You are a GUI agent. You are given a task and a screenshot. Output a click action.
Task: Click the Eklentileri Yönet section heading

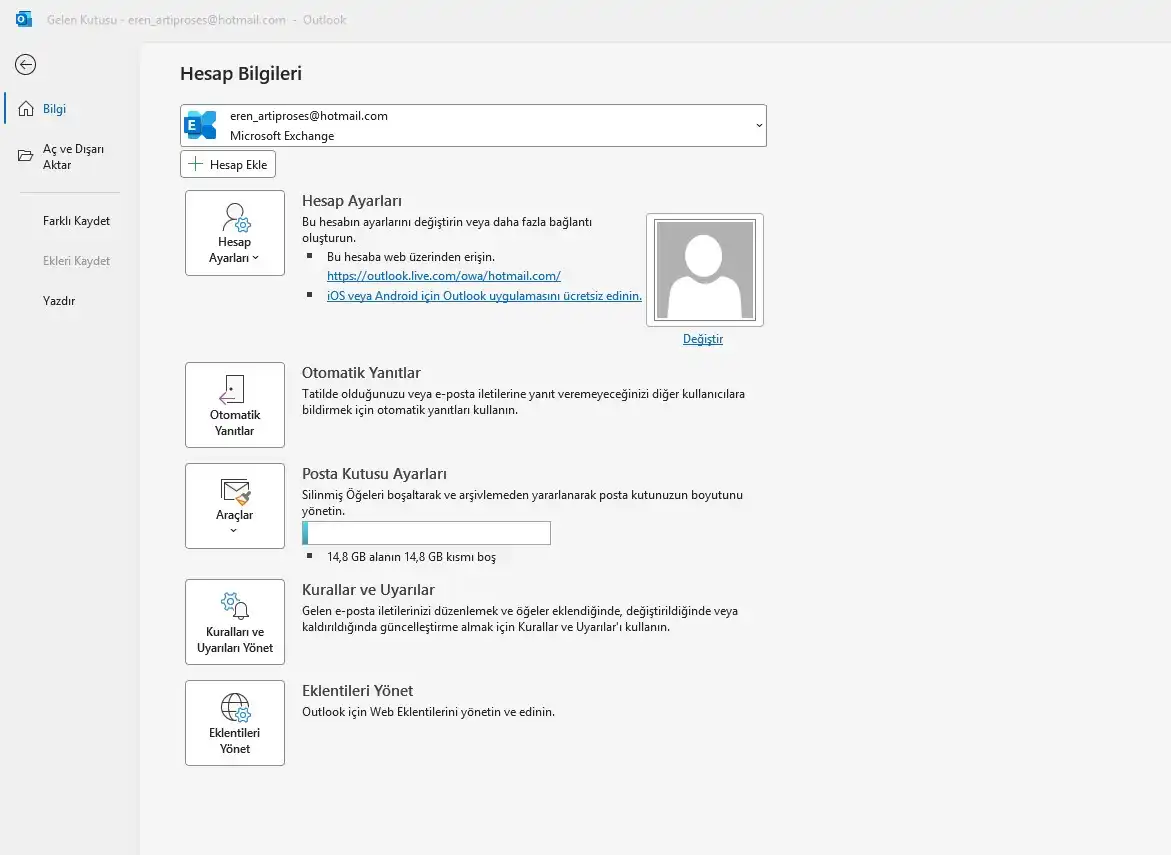click(358, 691)
